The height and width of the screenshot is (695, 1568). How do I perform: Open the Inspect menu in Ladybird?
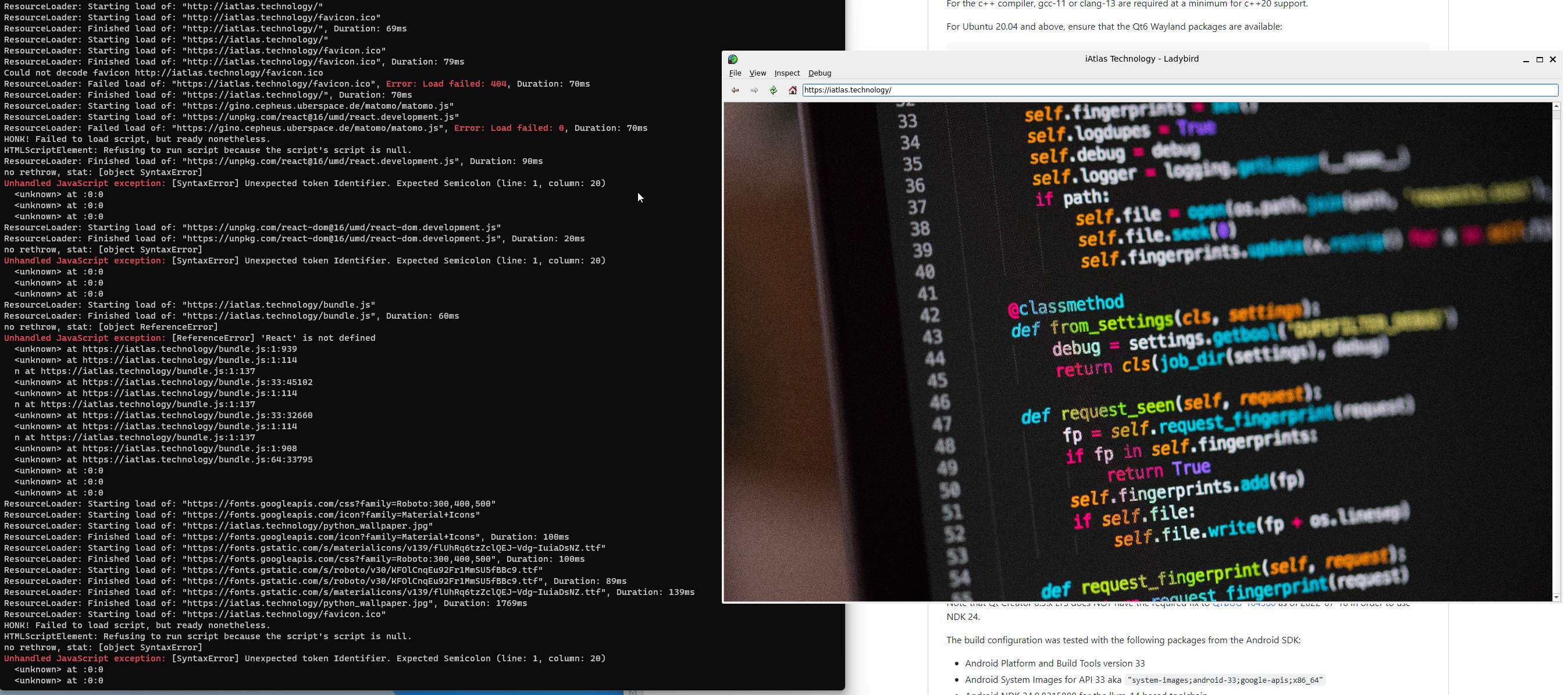pos(786,73)
